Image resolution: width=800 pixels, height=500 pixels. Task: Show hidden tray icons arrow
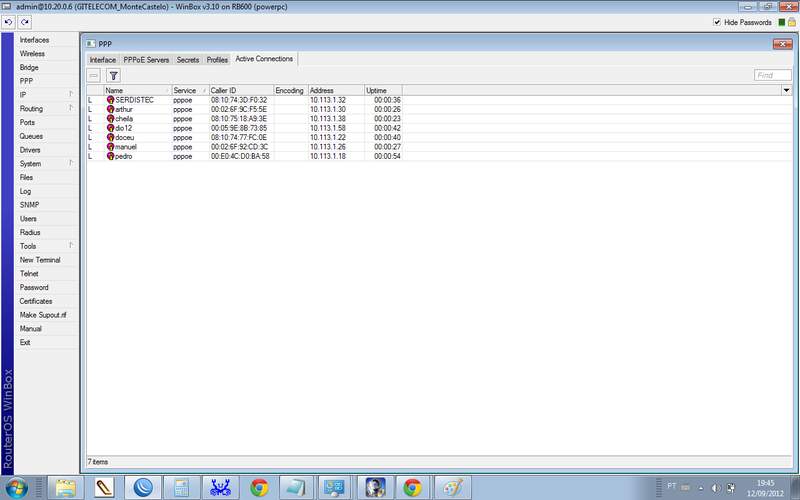pyautogui.click(x=701, y=488)
